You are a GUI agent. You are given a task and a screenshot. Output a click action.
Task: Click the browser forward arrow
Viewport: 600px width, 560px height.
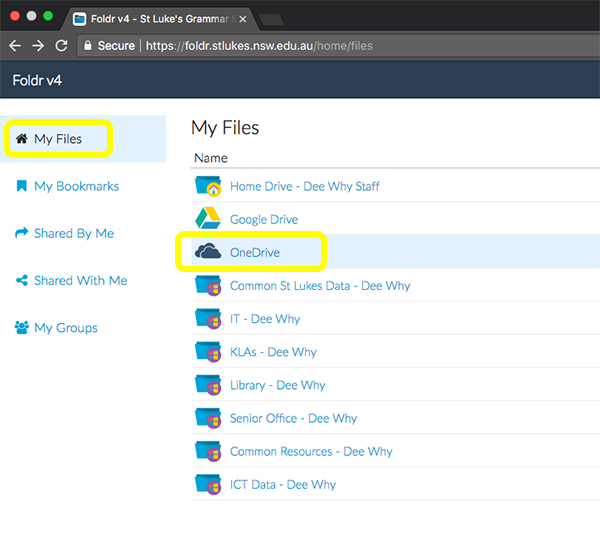point(38,45)
